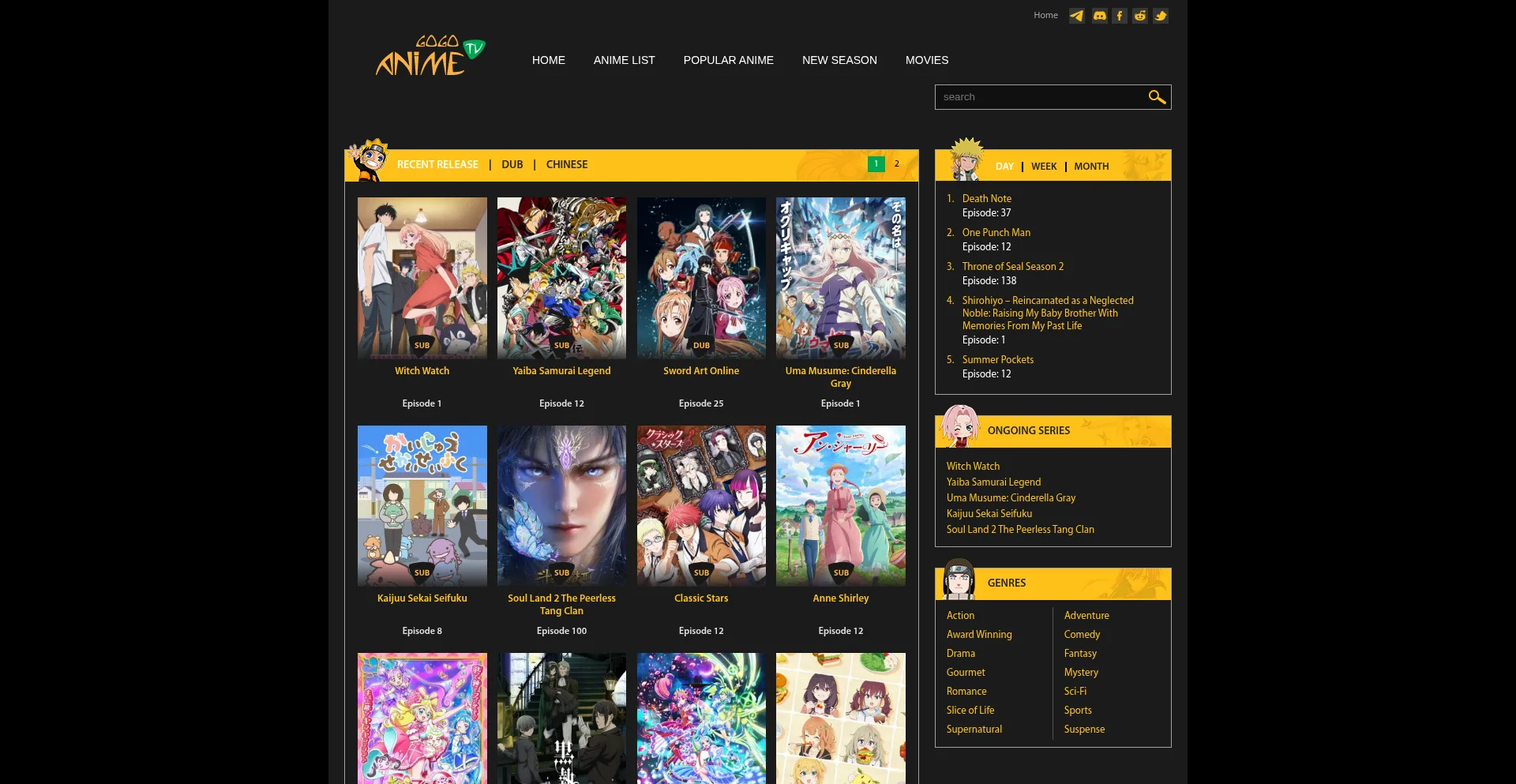The width and height of the screenshot is (1516, 784).
Task: Select the Comedy genre
Action: (1082, 635)
